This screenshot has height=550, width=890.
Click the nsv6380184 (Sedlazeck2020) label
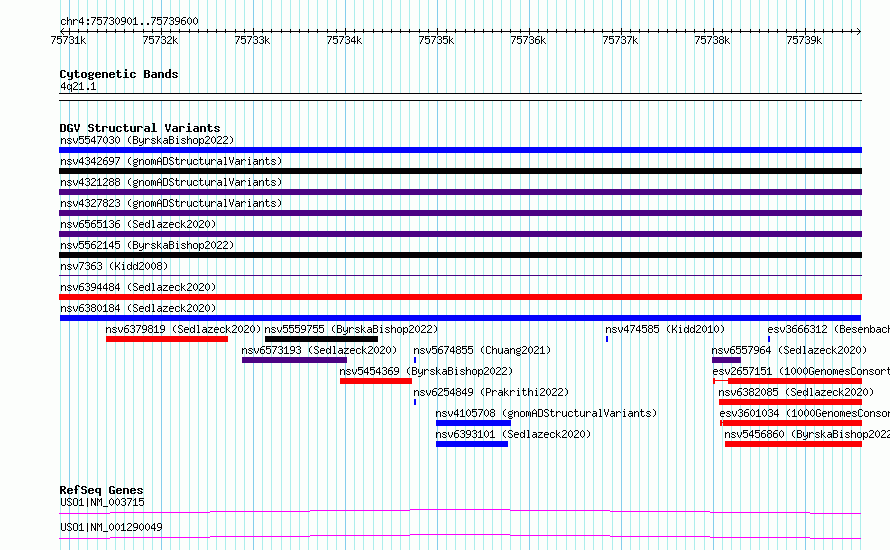click(x=138, y=308)
